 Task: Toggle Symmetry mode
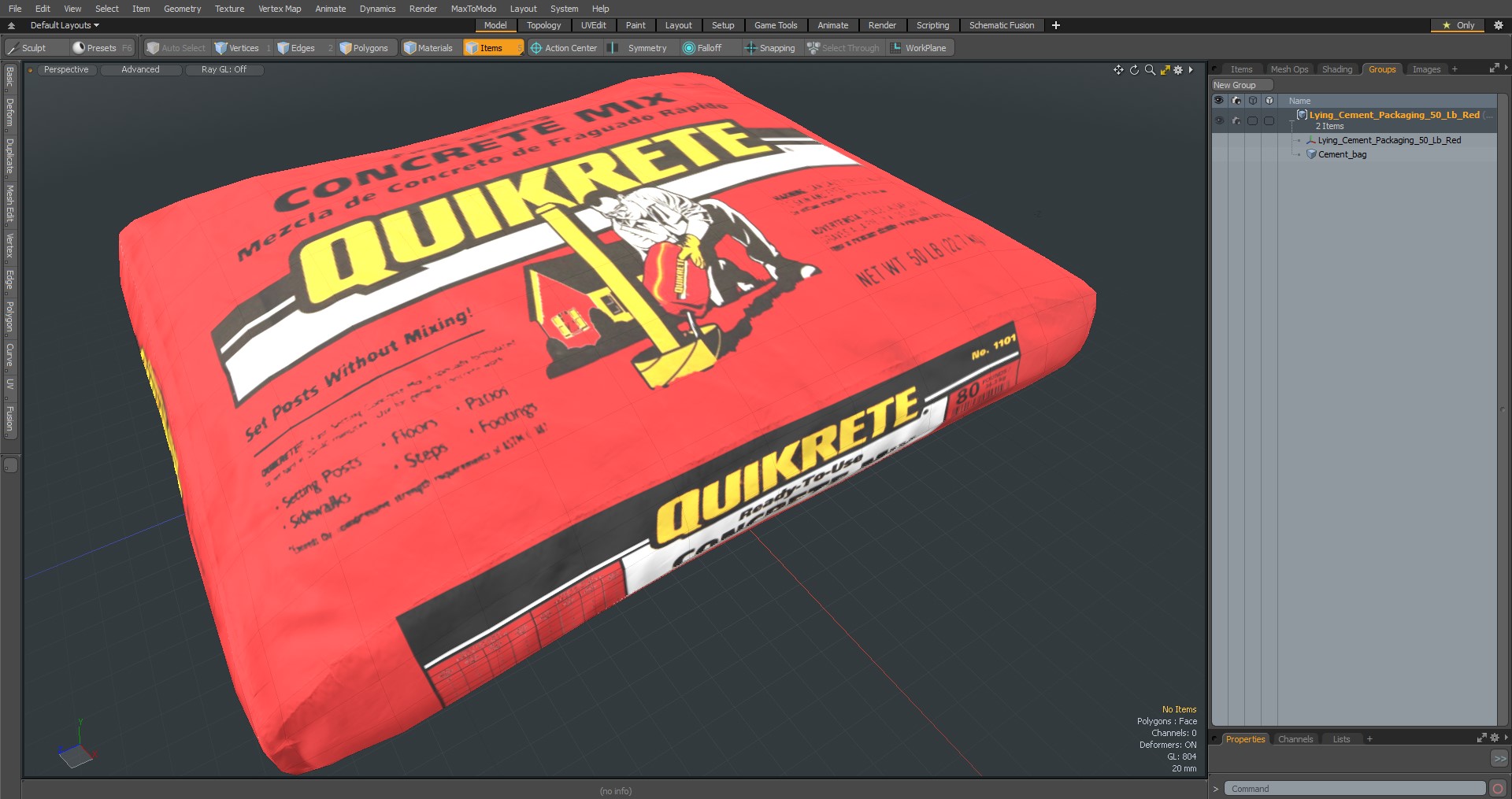point(640,48)
